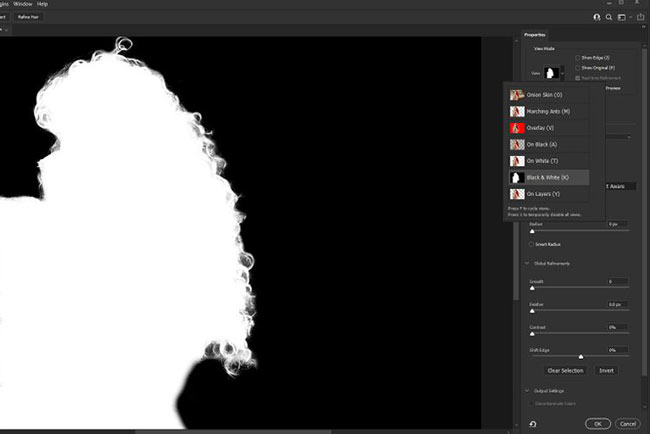
Task: Open the View mode thumbnail dropdown
Action: click(x=554, y=73)
